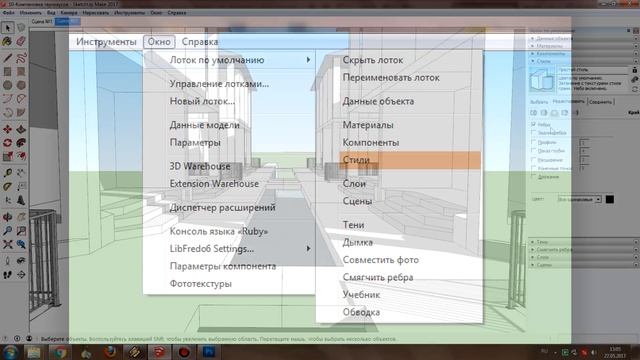Choose the Rectangle drawing tool
This screenshot has height=360, width=640.
click(x=7, y=71)
